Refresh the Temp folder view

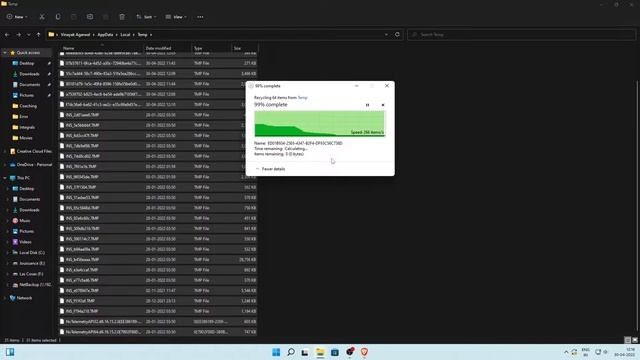point(397,35)
